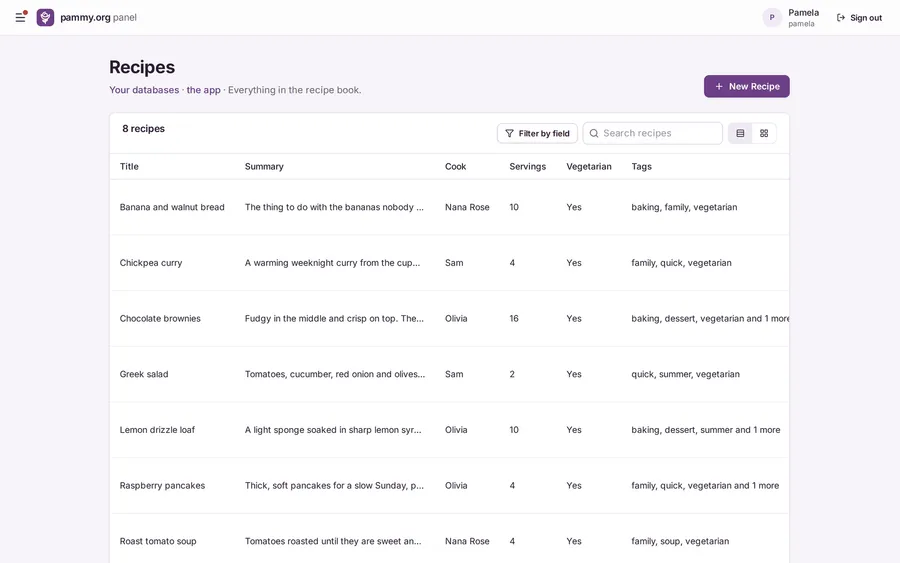The image size is (900, 563).
Task: Click the Recipes page heading
Action: (x=142, y=67)
